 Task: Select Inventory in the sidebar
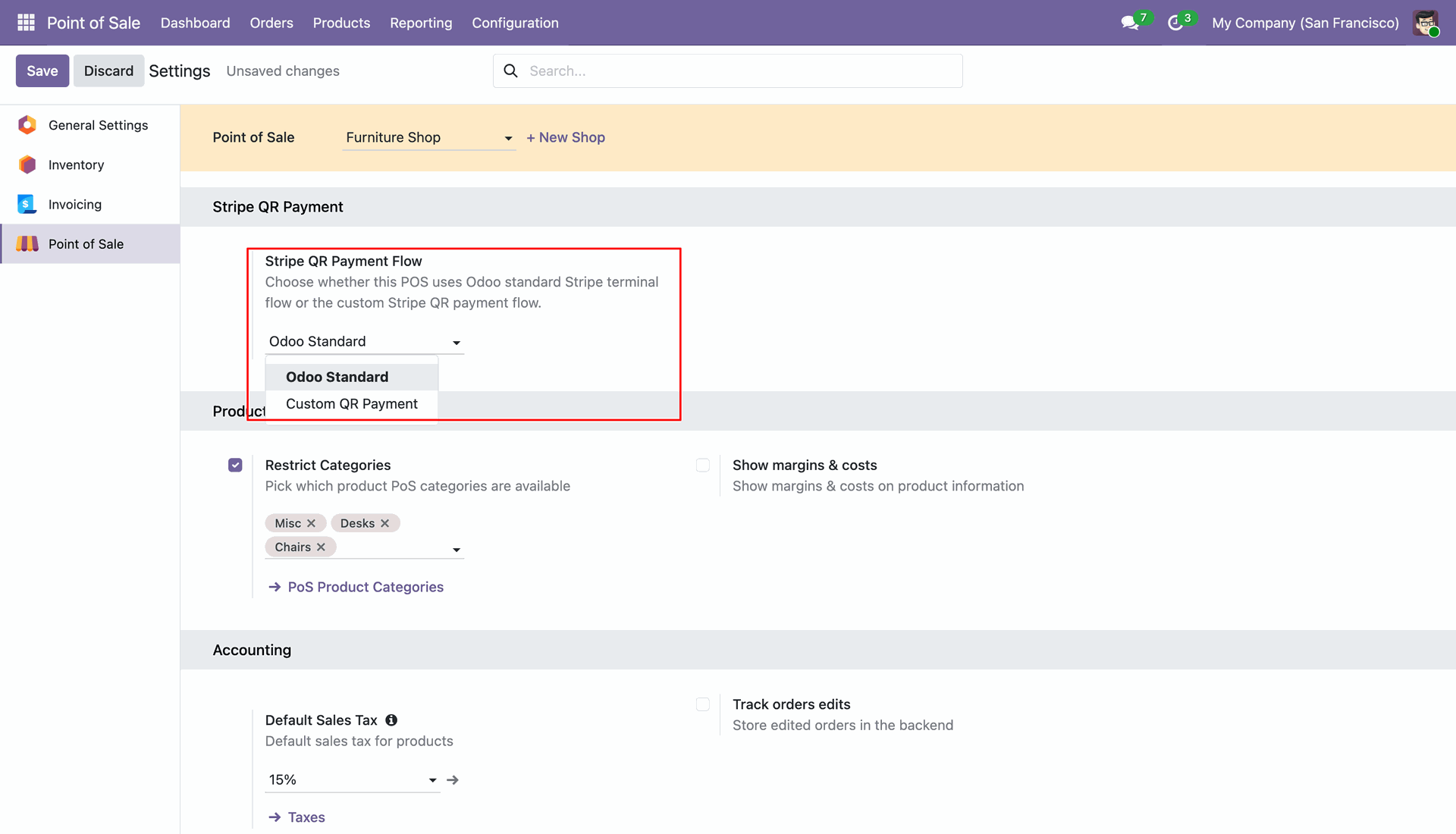[90, 165]
